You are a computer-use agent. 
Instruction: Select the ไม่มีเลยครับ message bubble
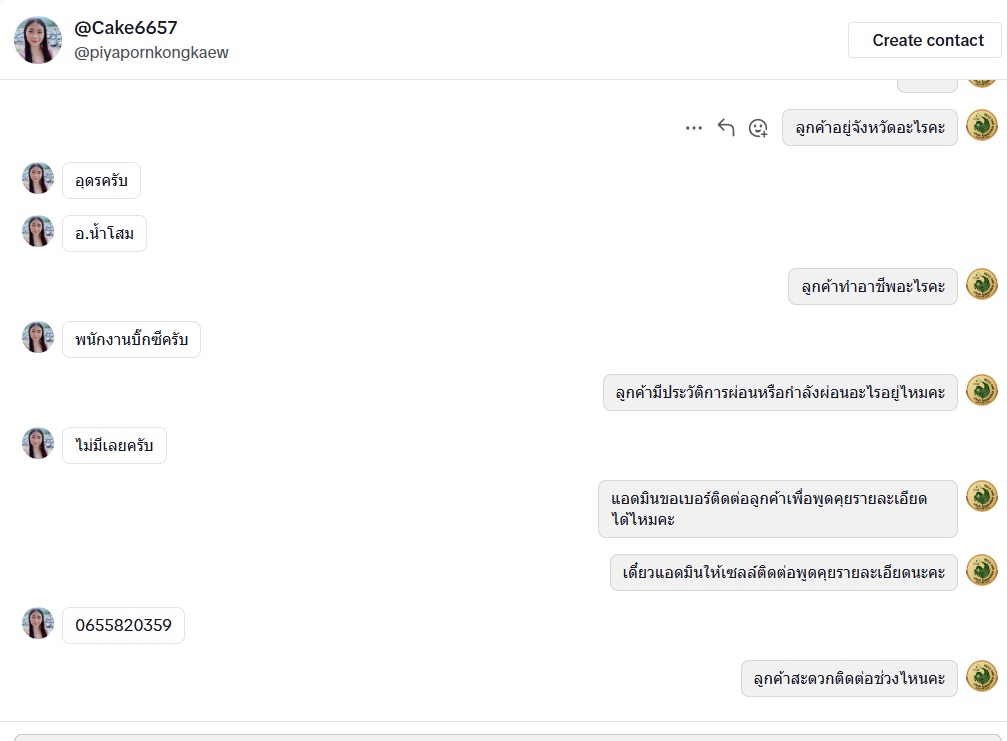114,446
